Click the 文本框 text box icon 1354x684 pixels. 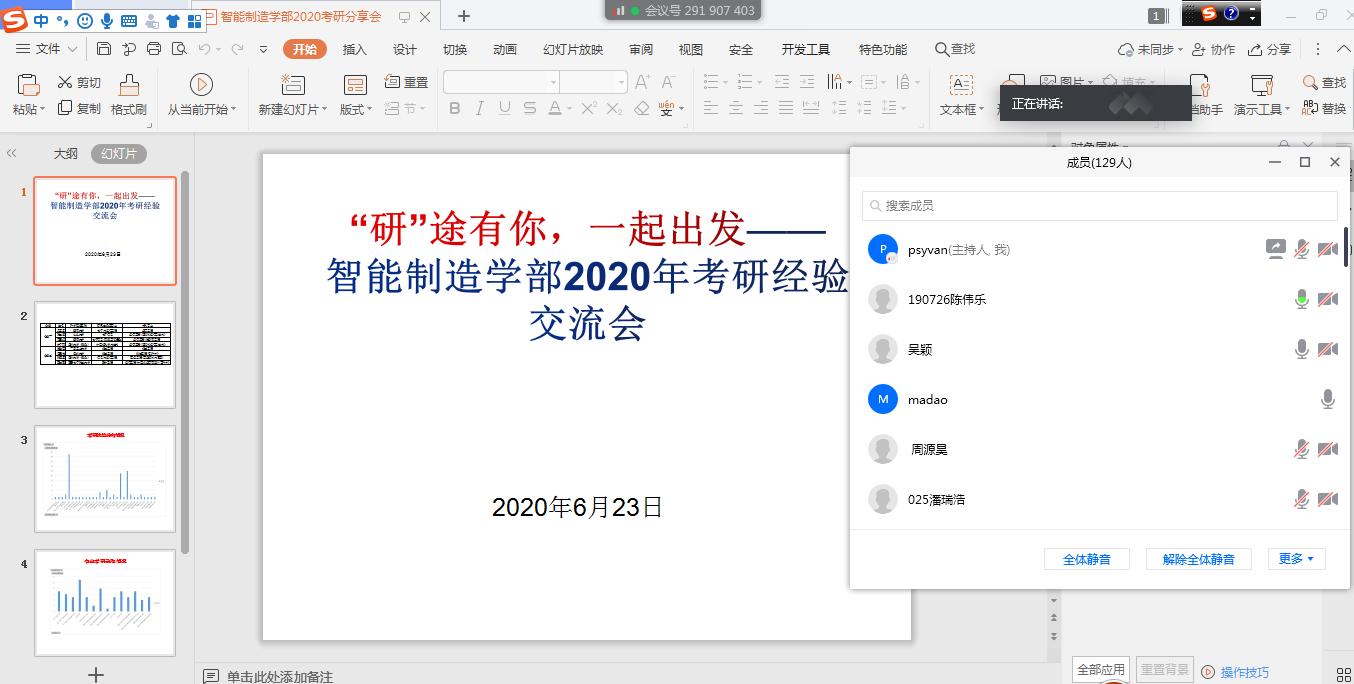(x=961, y=86)
